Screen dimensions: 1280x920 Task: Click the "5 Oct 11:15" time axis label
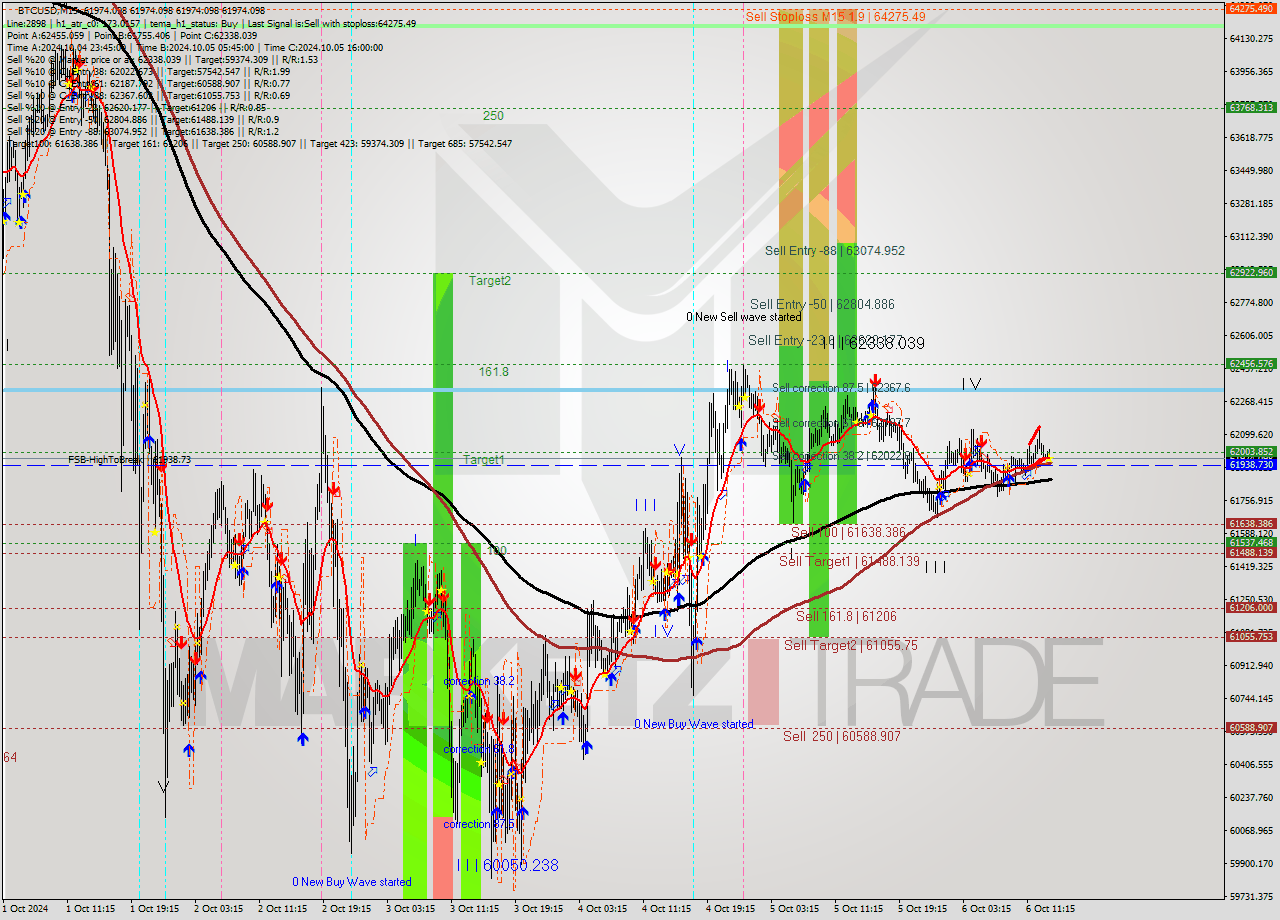[x=858, y=909]
